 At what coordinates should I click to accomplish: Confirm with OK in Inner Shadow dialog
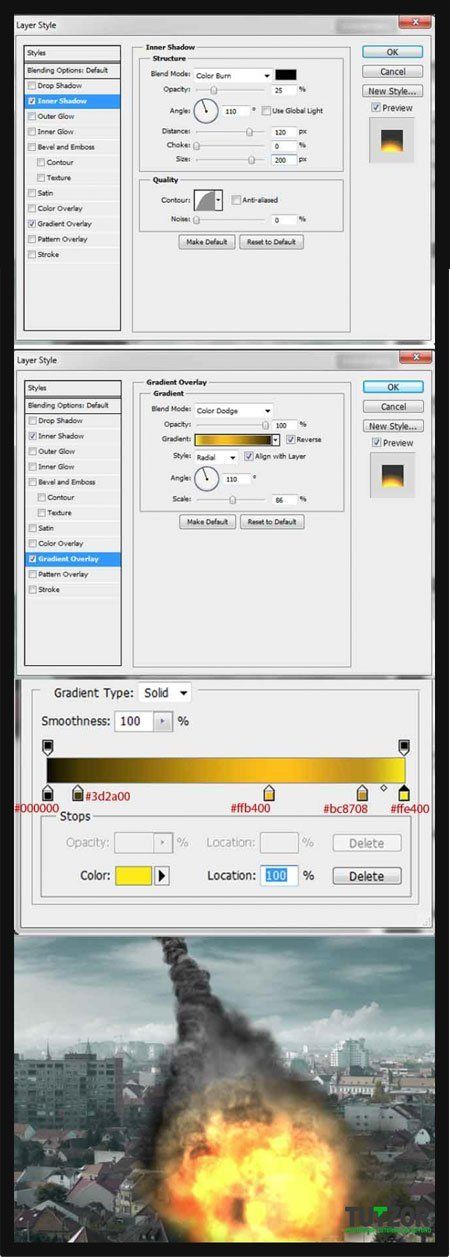pos(392,52)
